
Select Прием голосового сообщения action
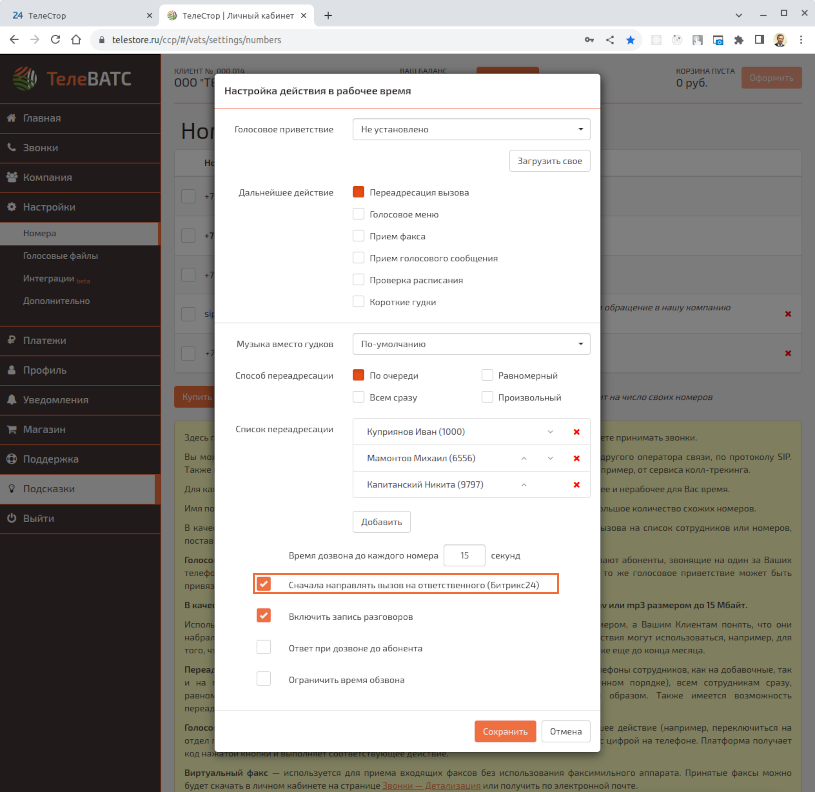[358, 258]
